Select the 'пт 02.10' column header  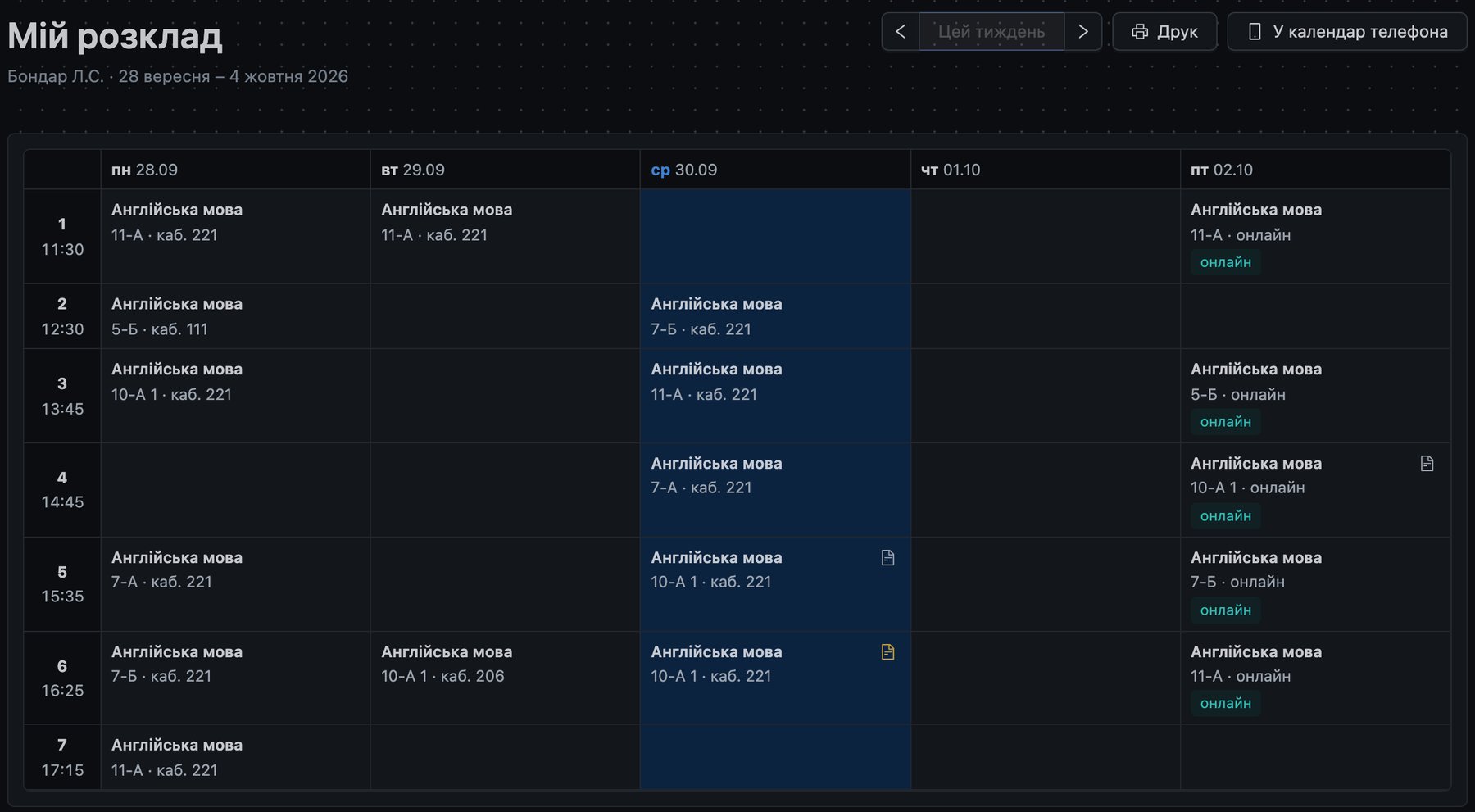pyautogui.click(x=1314, y=170)
